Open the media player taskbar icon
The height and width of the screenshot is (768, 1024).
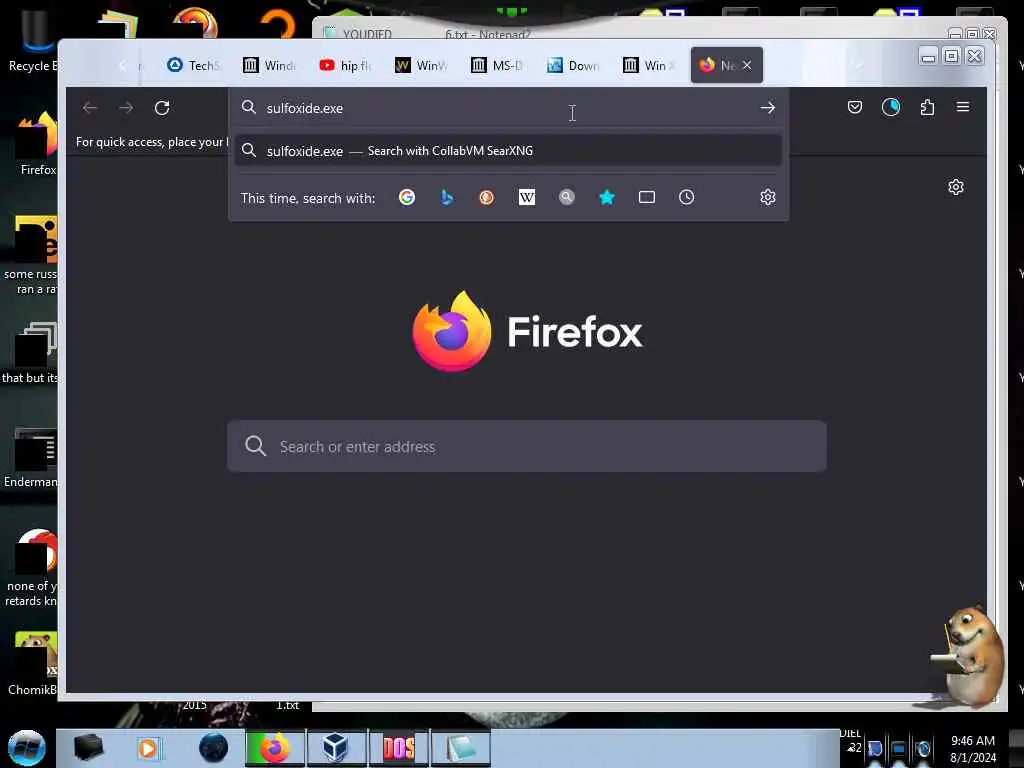(x=149, y=748)
